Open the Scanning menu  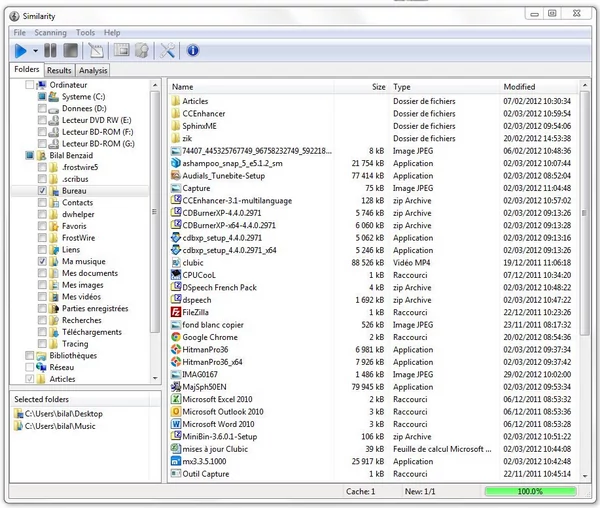pyautogui.click(x=51, y=33)
